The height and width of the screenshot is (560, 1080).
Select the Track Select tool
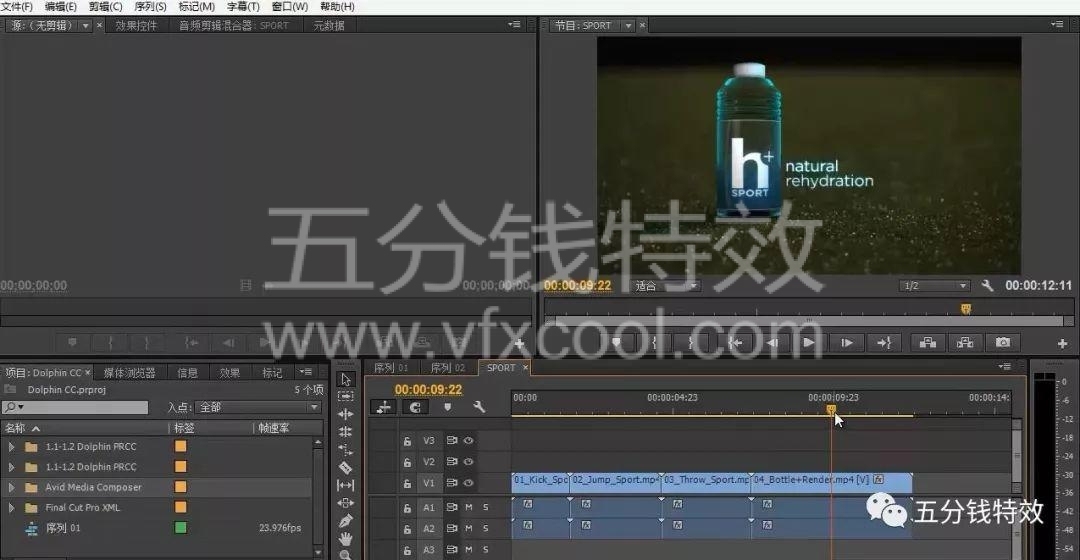coord(346,397)
